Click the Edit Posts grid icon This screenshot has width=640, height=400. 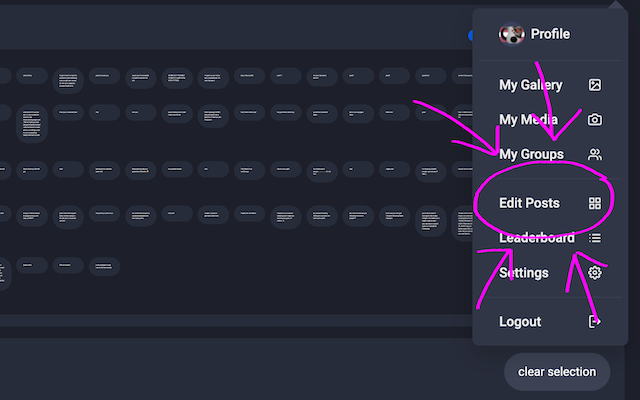tap(595, 203)
